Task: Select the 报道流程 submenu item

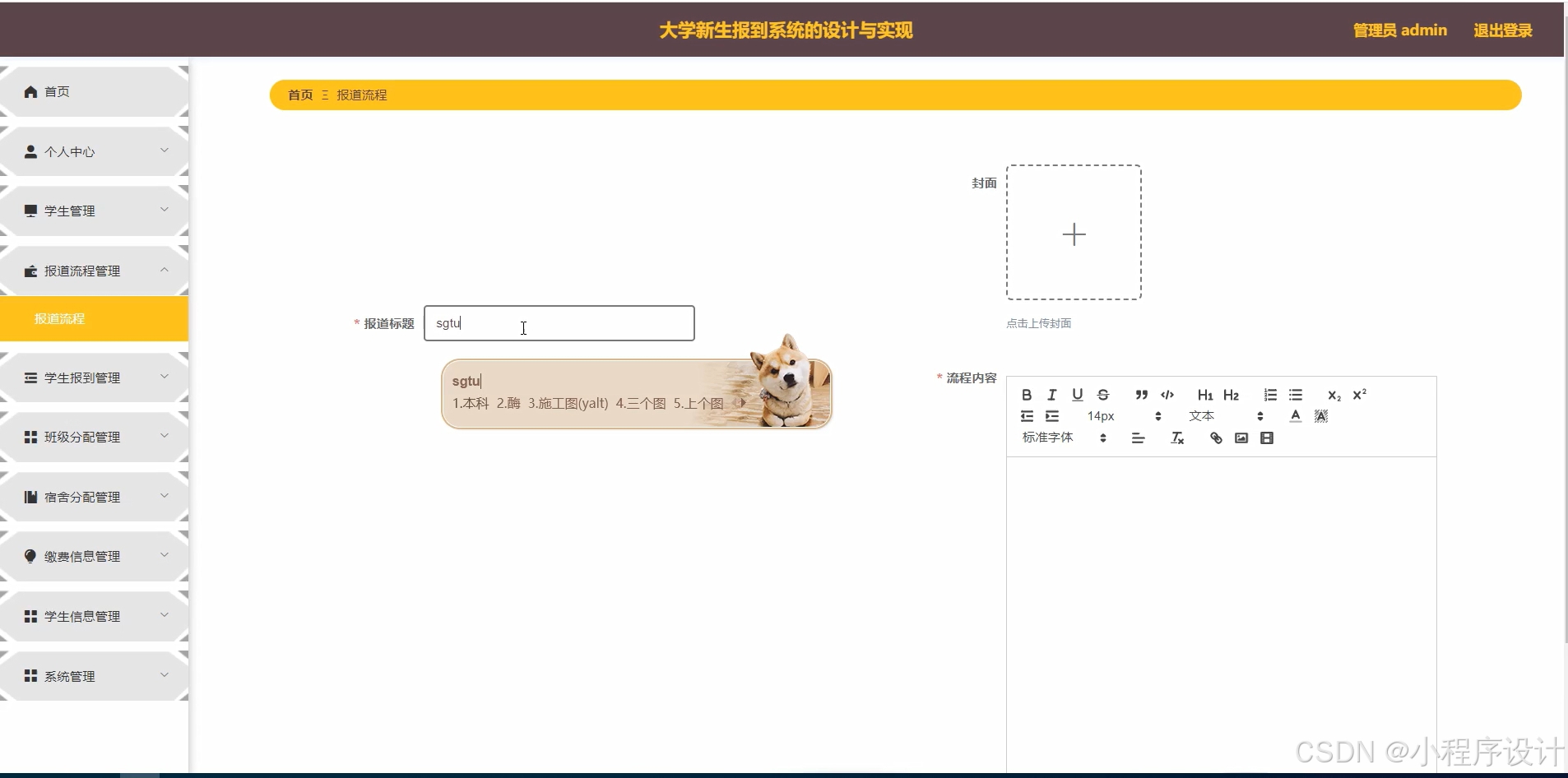Action: (94, 319)
